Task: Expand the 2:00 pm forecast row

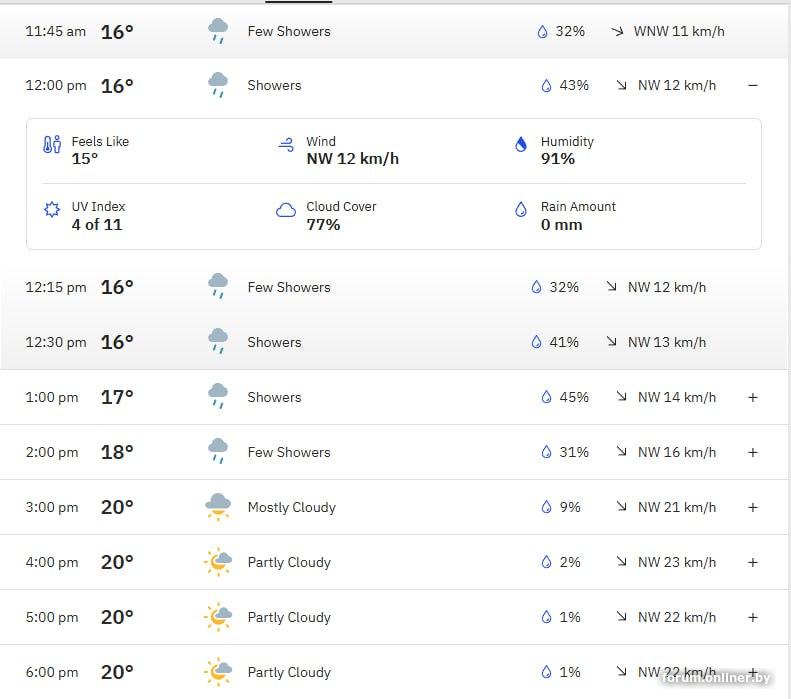Action: (x=753, y=452)
